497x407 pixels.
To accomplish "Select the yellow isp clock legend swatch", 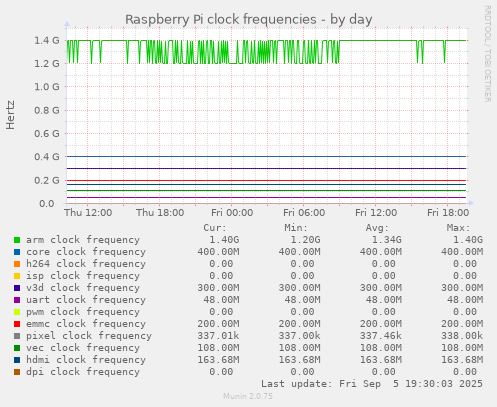I will click(17, 276).
